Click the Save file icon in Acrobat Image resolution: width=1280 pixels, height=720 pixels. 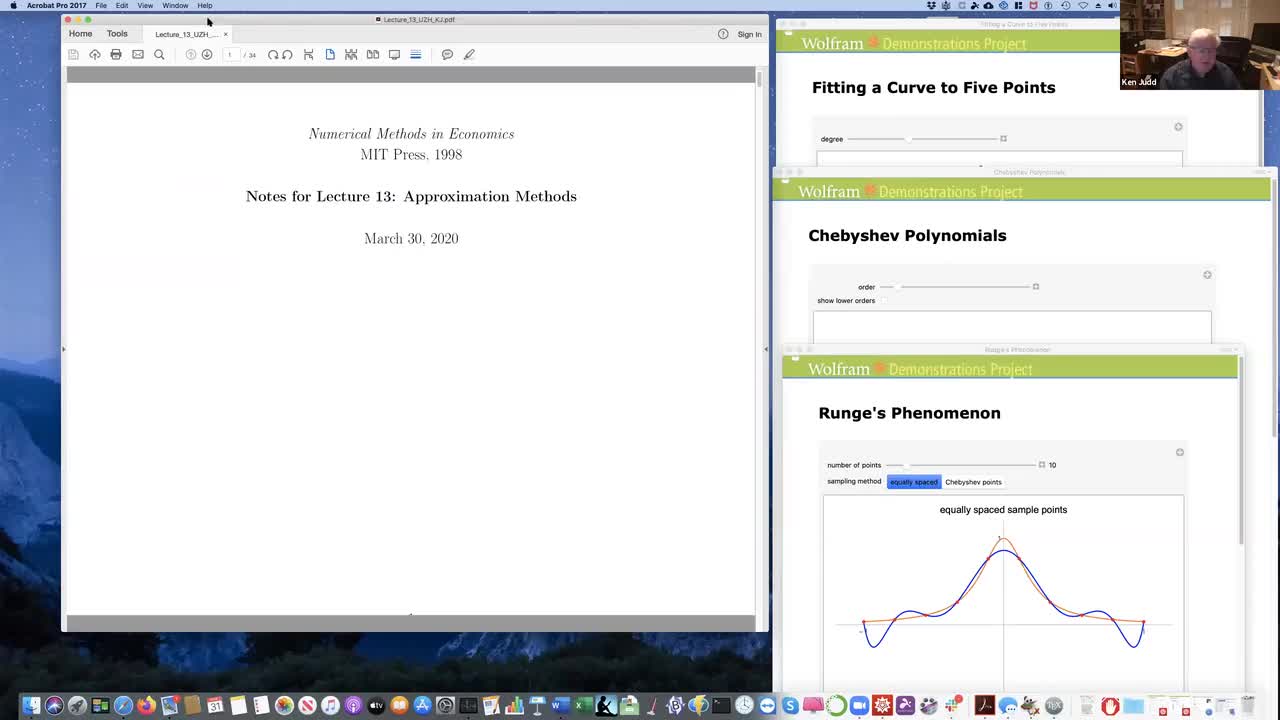point(73,54)
